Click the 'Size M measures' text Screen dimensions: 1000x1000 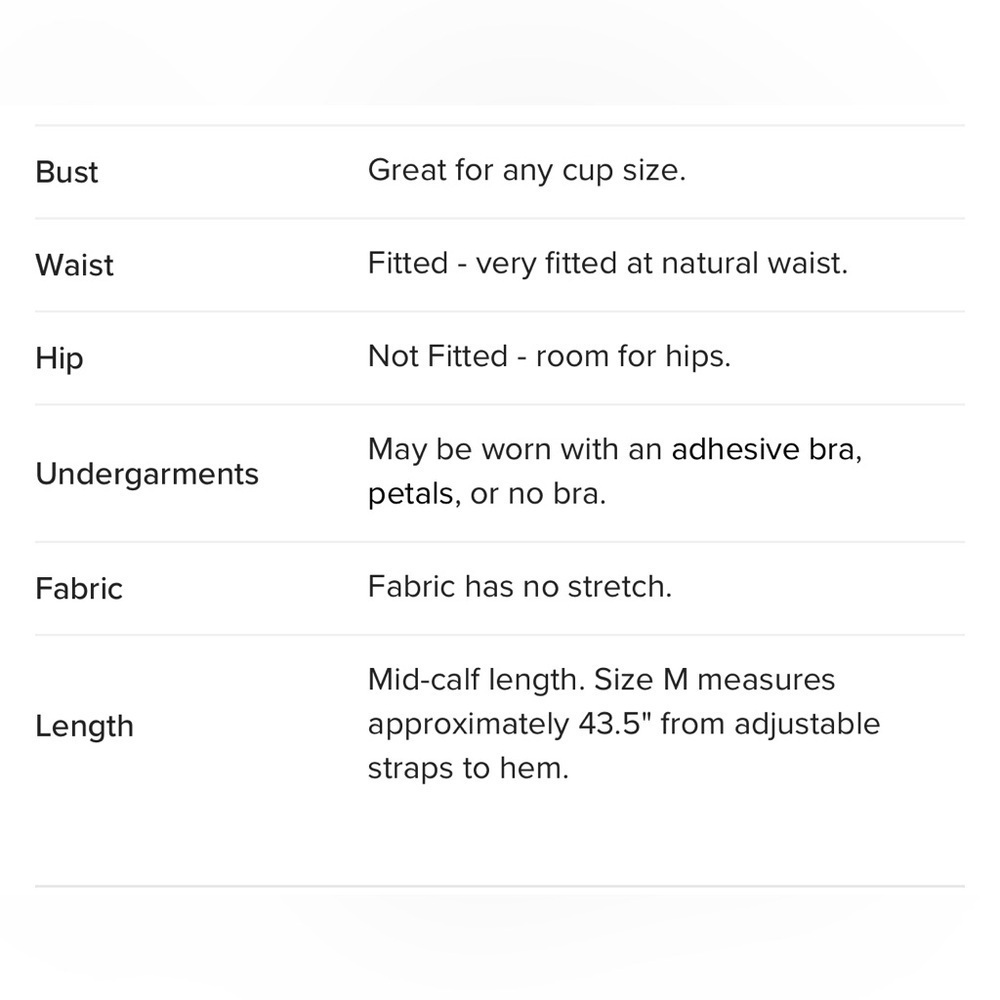pyautogui.click(x=714, y=680)
